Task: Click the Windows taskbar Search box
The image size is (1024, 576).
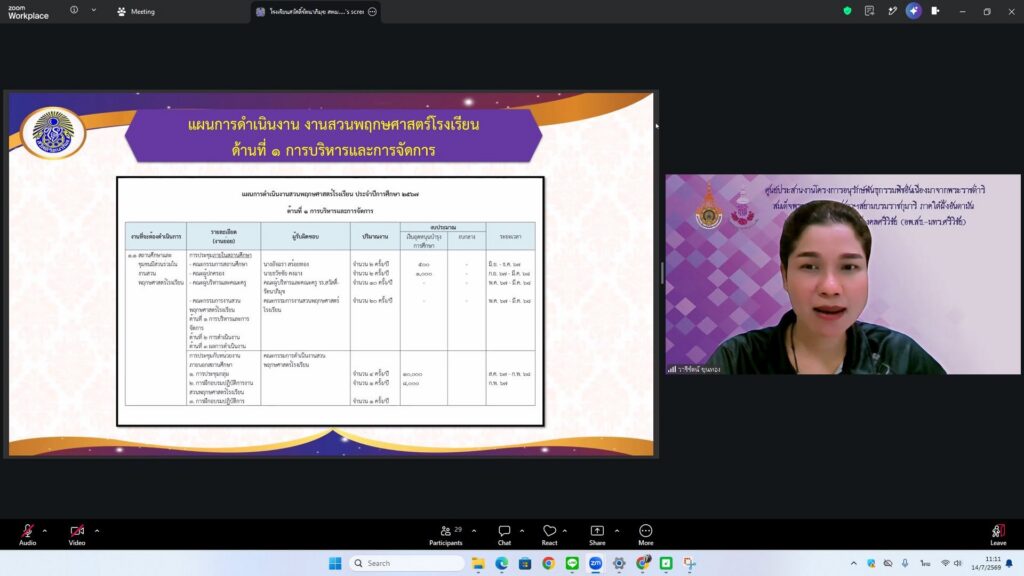Action: tap(406, 563)
